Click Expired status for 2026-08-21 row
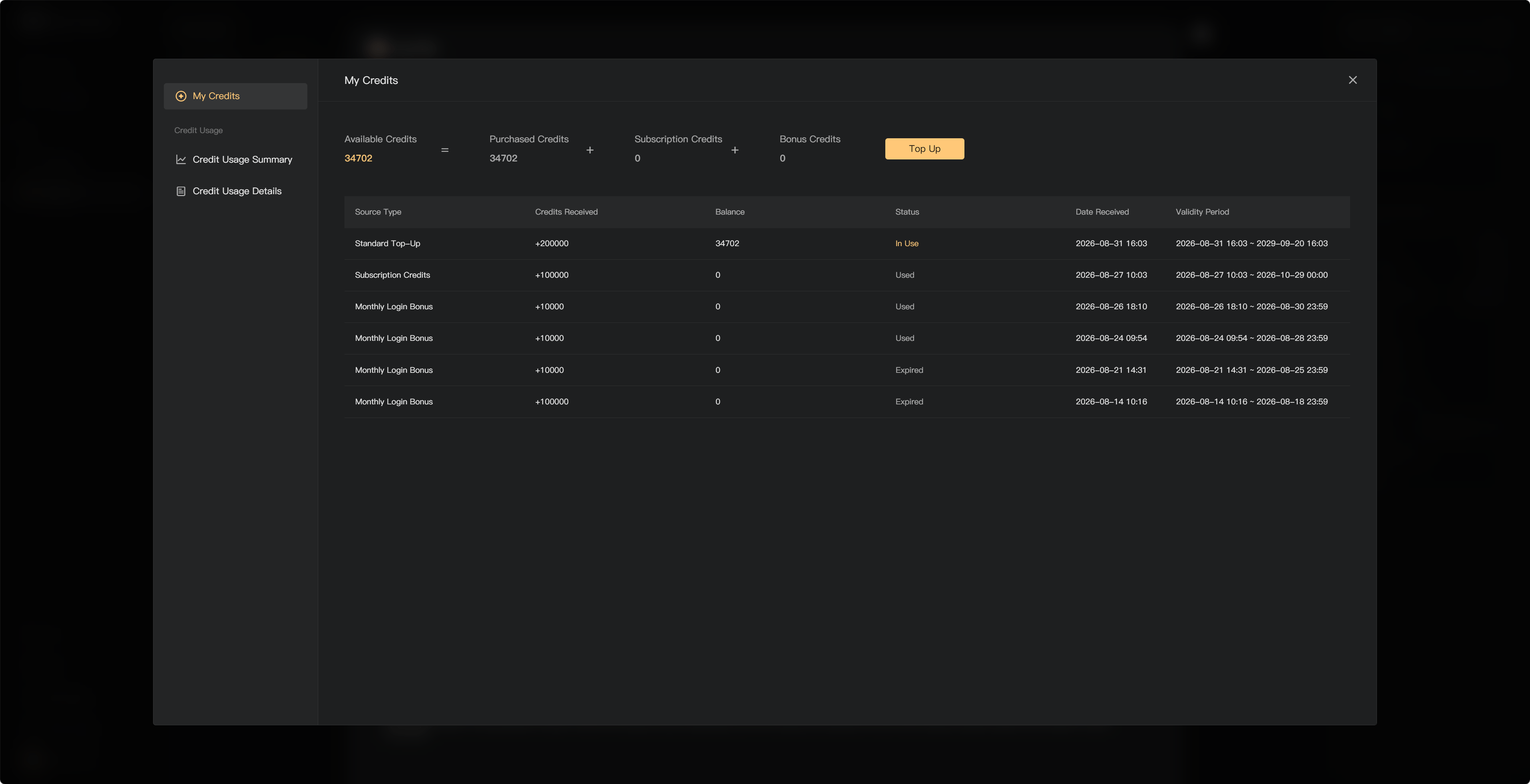1530x784 pixels. click(909, 370)
